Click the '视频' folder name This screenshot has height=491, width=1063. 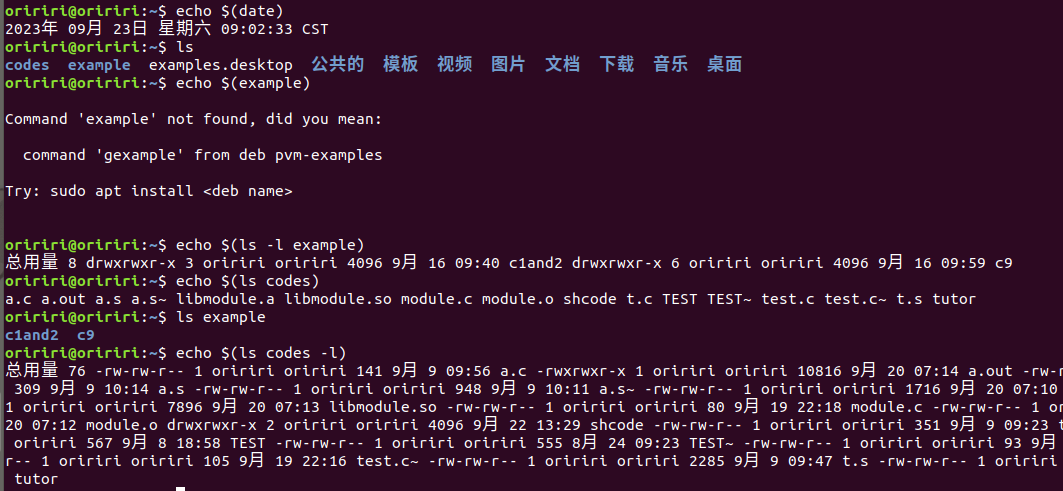pyautogui.click(x=454, y=65)
